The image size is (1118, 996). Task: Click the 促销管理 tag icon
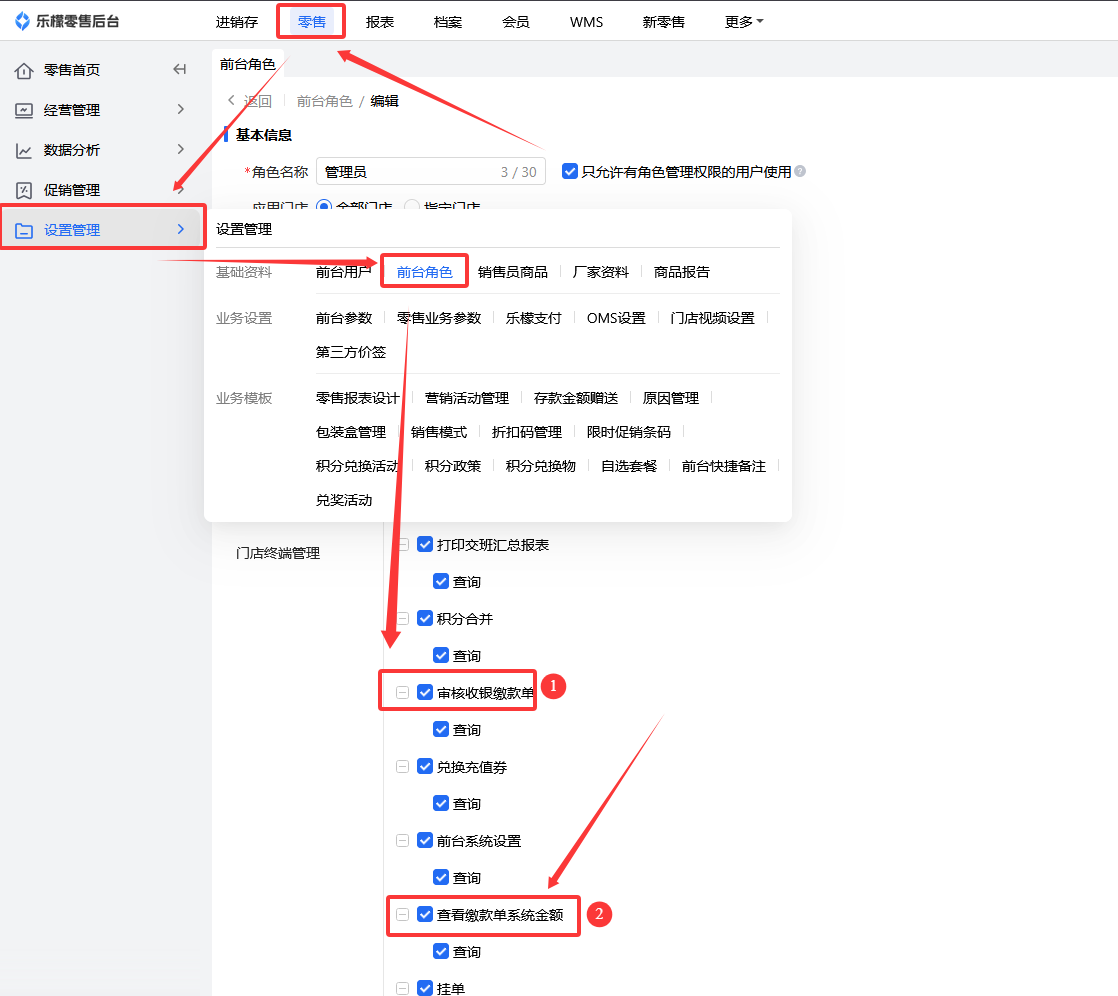(x=24, y=190)
